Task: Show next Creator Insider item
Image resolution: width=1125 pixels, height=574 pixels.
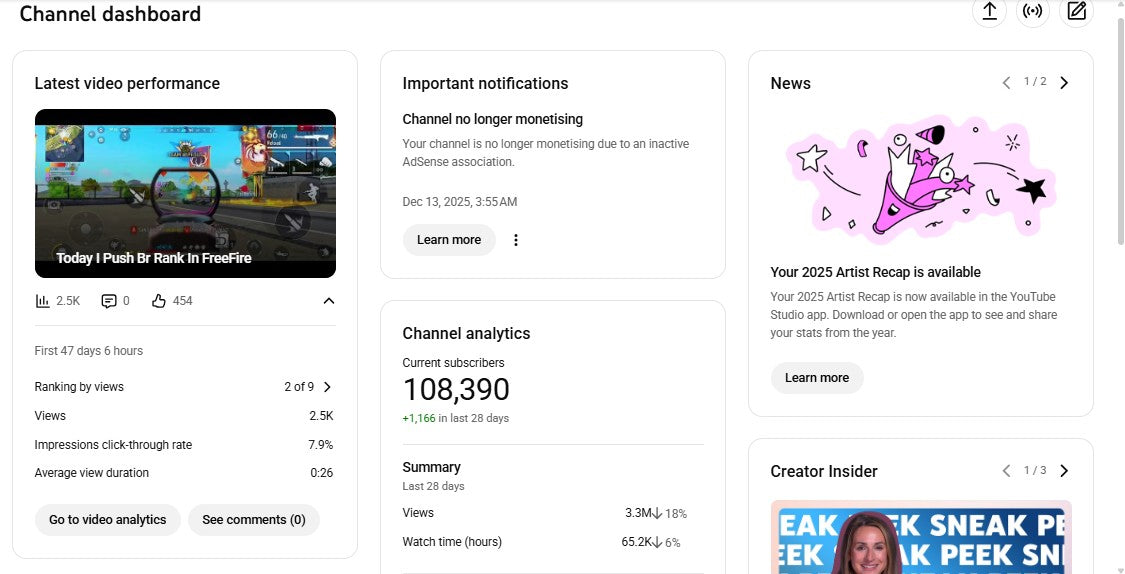Action: (x=1064, y=471)
